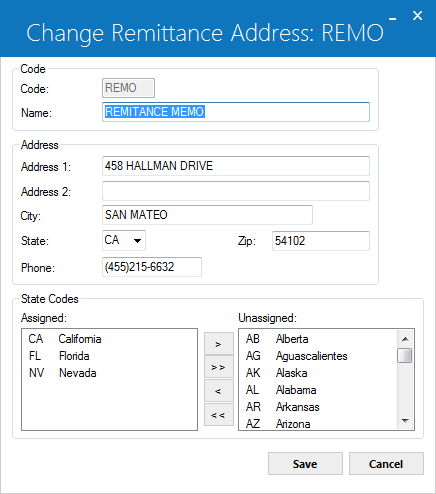This screenshot has width=436, height=494.
Task: Click the double right arrow transfer button
Action: 219,367
